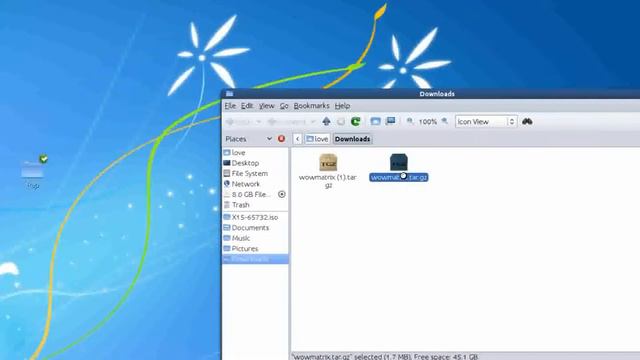Click the window menu icon in titlebar
The height and width of the screenshot is (360, 640).
tap(229, 94)
